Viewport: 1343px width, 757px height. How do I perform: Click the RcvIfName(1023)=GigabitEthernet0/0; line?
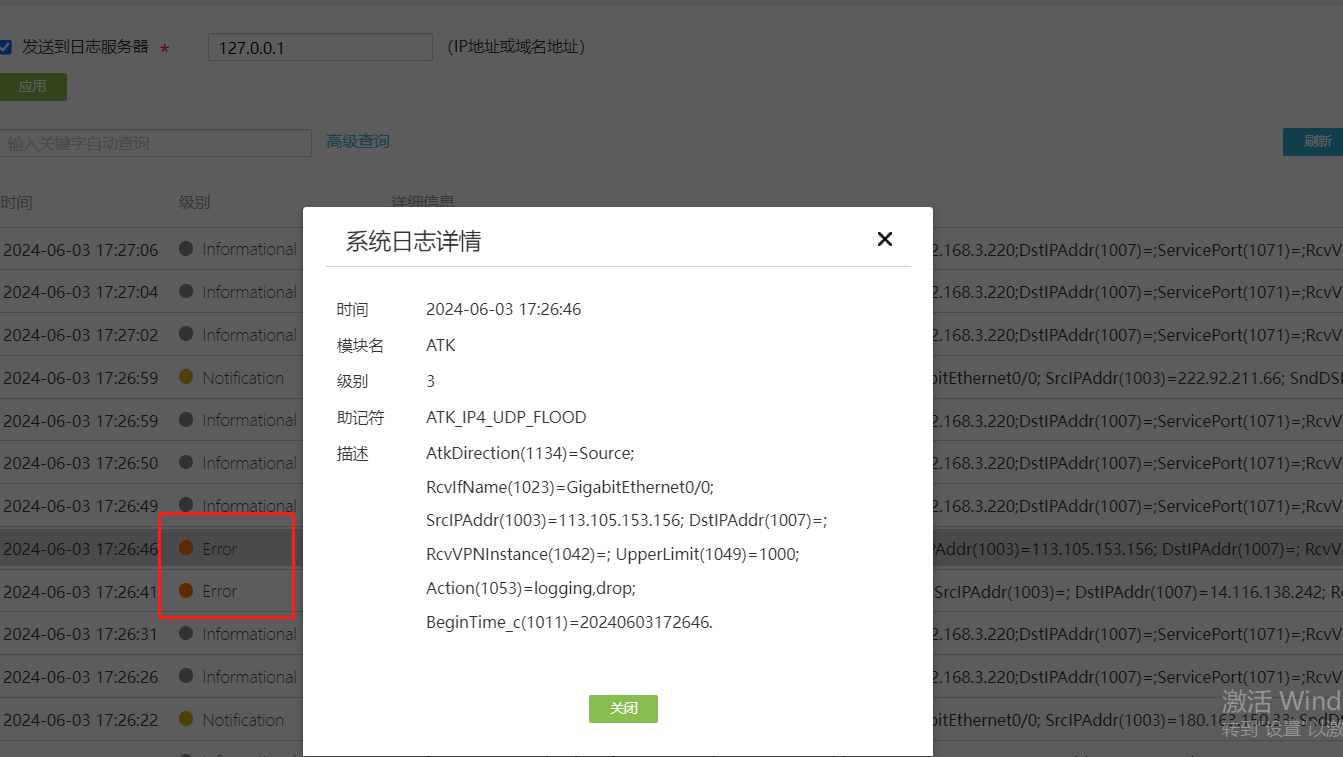coord(570,488)
